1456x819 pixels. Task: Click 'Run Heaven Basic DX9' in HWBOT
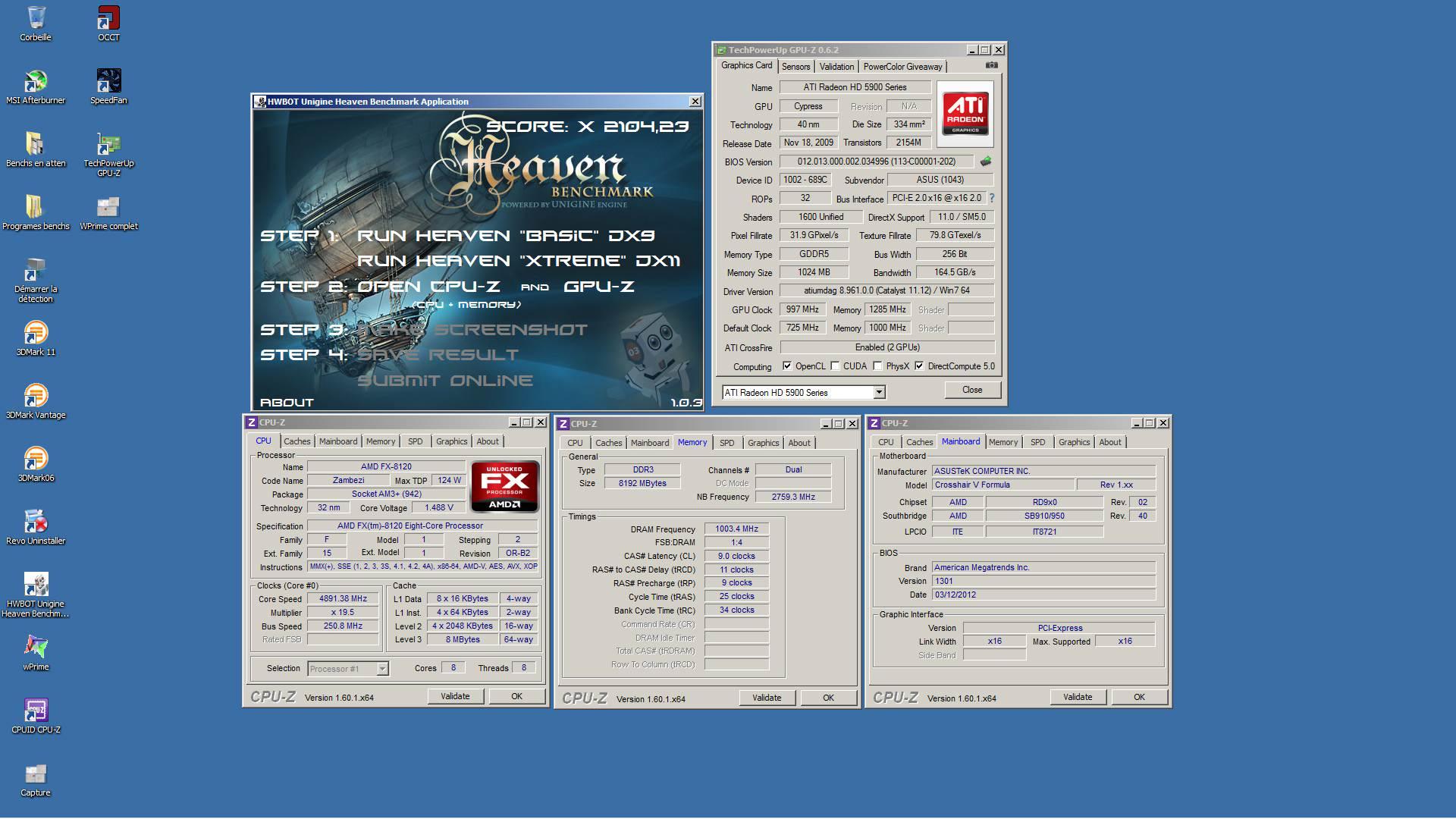pyautogui.click(x=506, y=236)
